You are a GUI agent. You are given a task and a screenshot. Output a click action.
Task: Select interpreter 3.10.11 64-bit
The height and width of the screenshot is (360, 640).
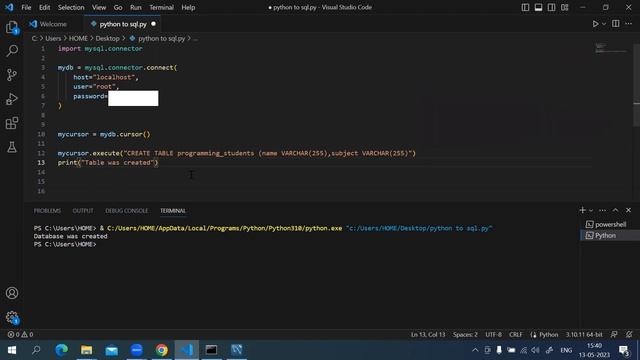[584, 335]
